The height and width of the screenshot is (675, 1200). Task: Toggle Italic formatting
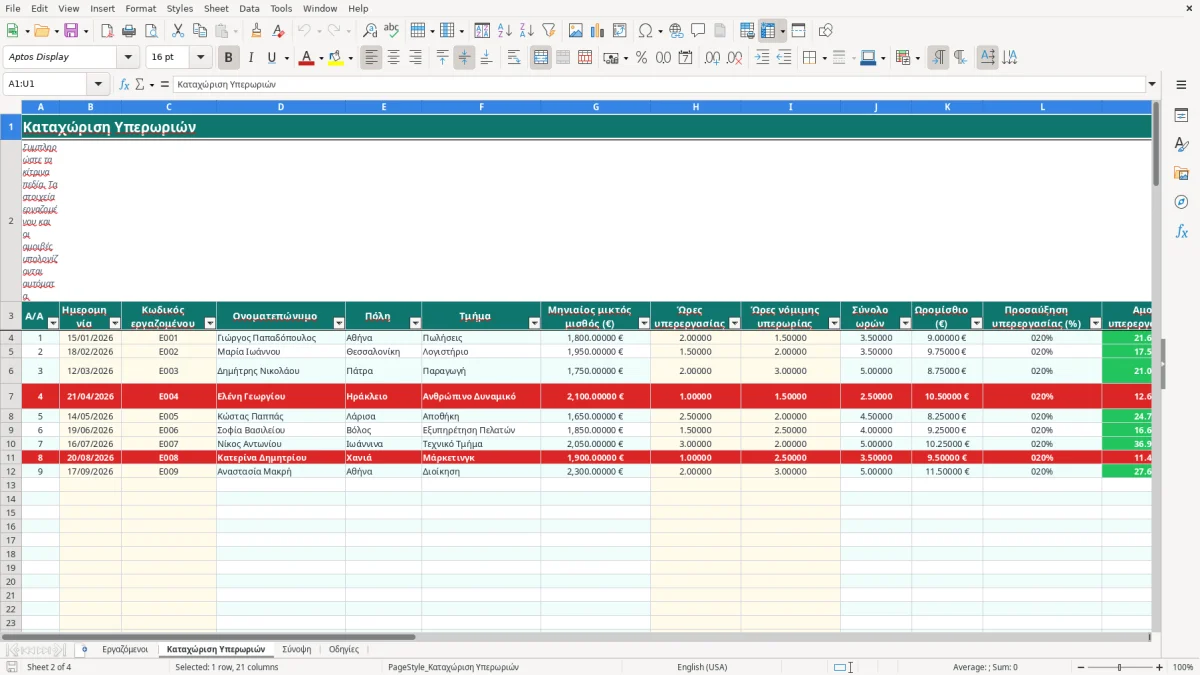(x=250, y=58)
